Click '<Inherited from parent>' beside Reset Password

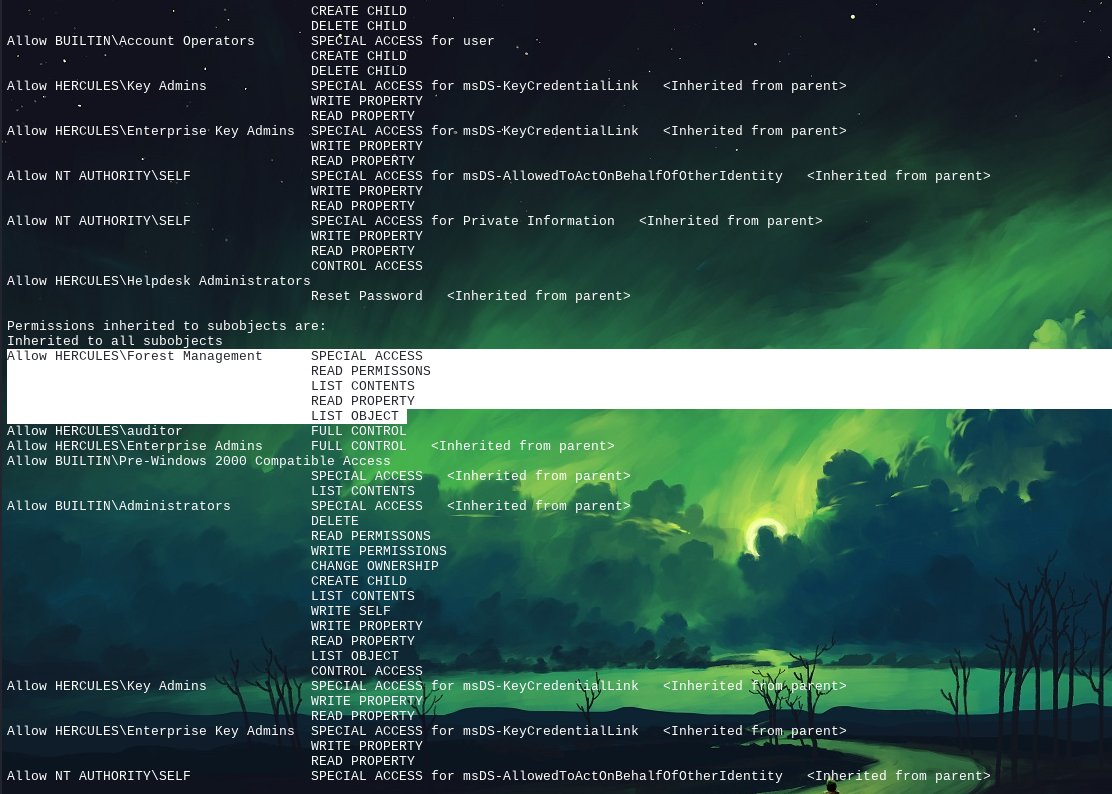[539, 296]
